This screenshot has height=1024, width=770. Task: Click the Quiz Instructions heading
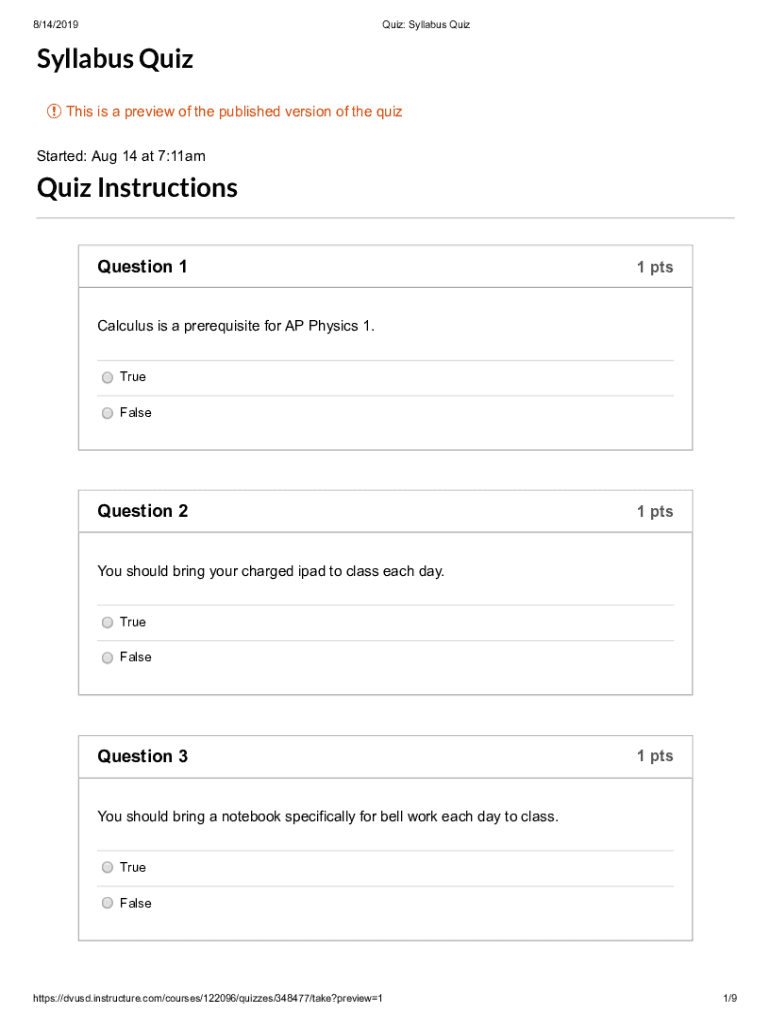point(137,188)
